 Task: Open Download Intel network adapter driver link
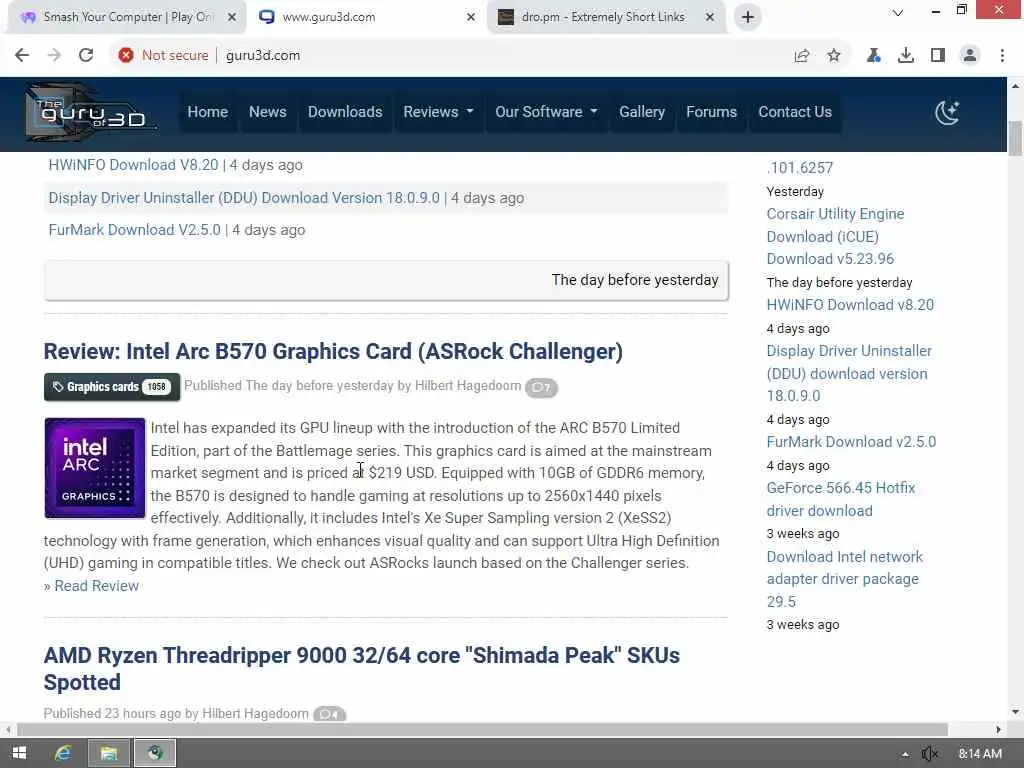[x=844, y=579]
